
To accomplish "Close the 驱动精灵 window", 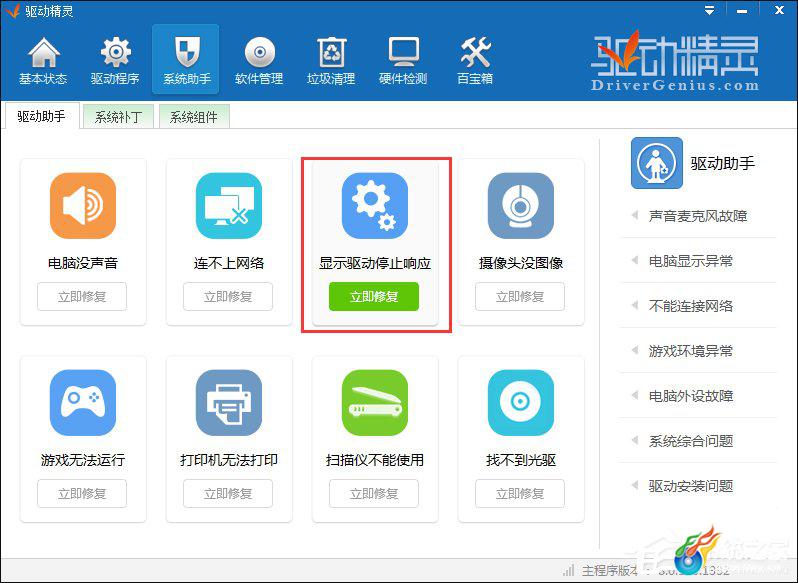I will pyautogui.click(x=779, y=10).
